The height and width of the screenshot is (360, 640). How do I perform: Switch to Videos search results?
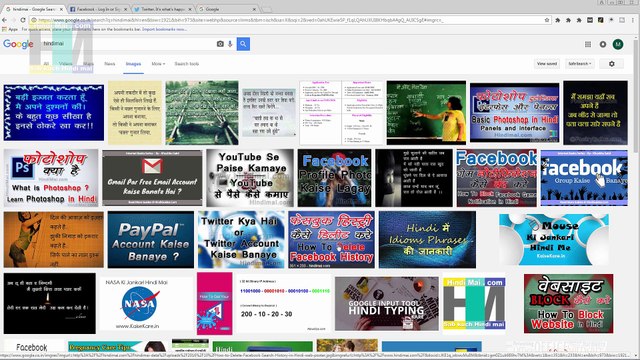(65, 64)
